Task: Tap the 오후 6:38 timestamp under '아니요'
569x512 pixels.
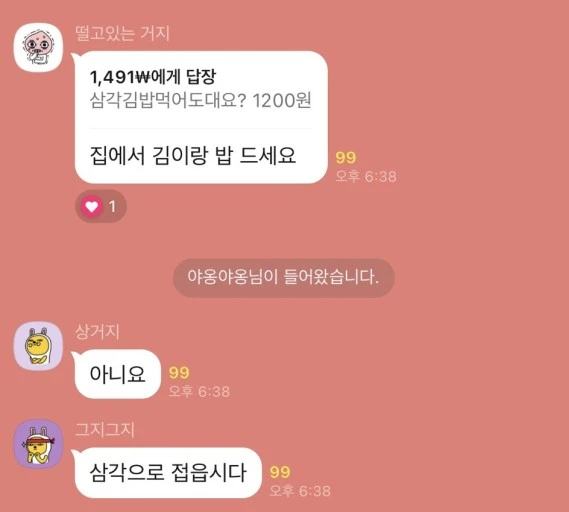Action: click(x=199, y=391)
